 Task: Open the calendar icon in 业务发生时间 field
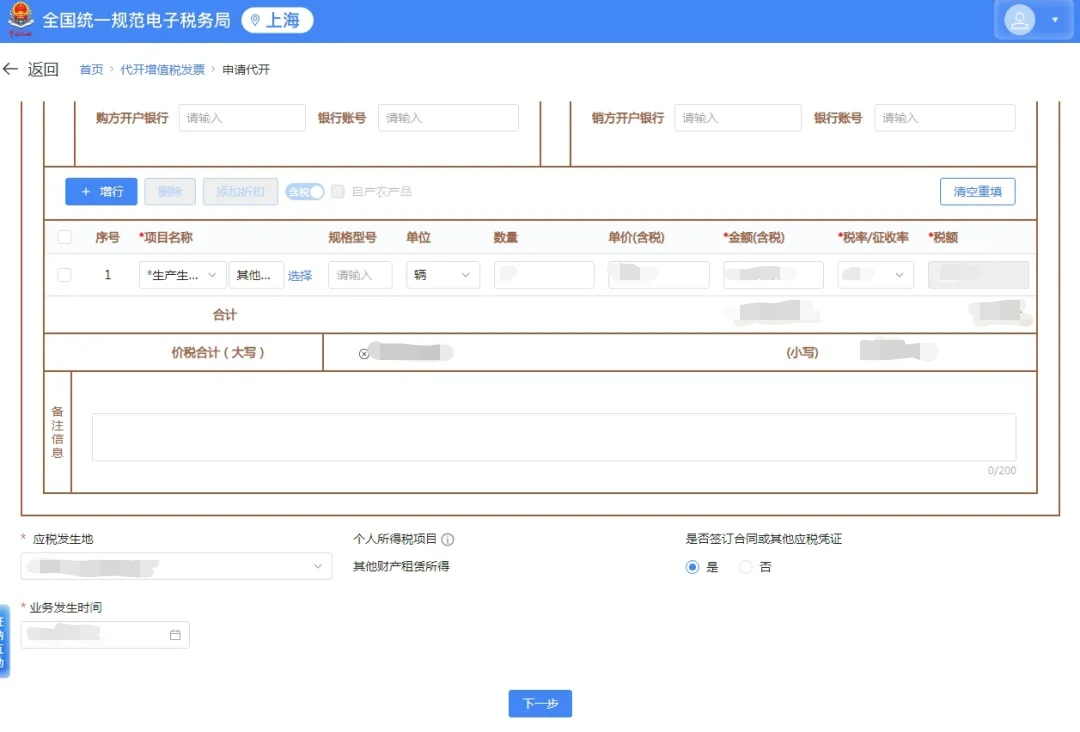[x=175, y=635]
